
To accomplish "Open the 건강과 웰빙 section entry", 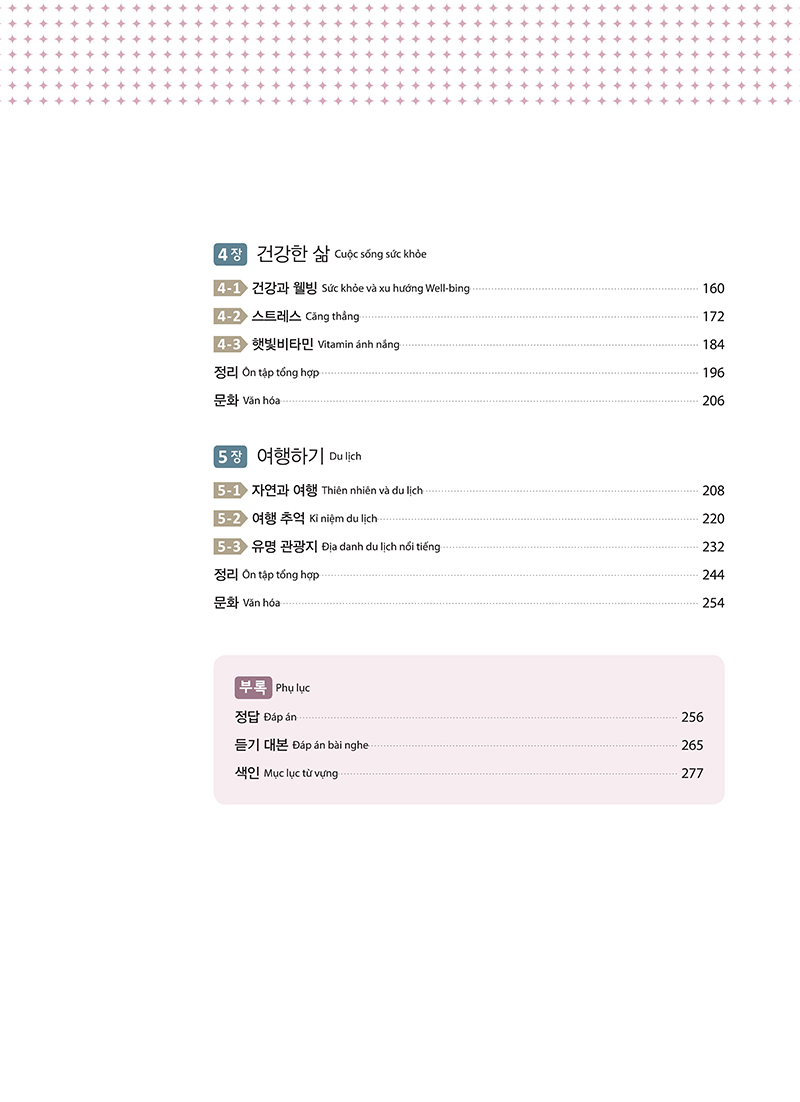I will click(285, 288).
